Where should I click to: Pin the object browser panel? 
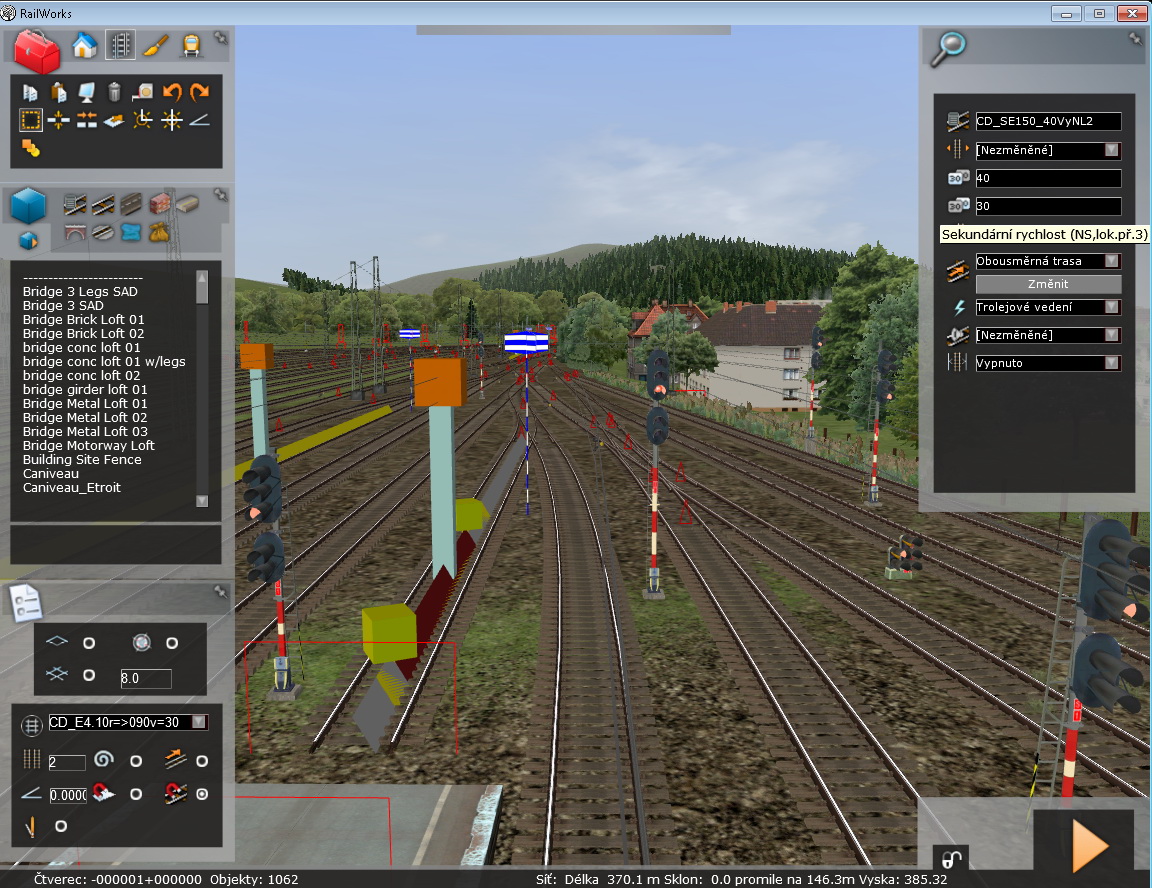(x=220, y=195)
